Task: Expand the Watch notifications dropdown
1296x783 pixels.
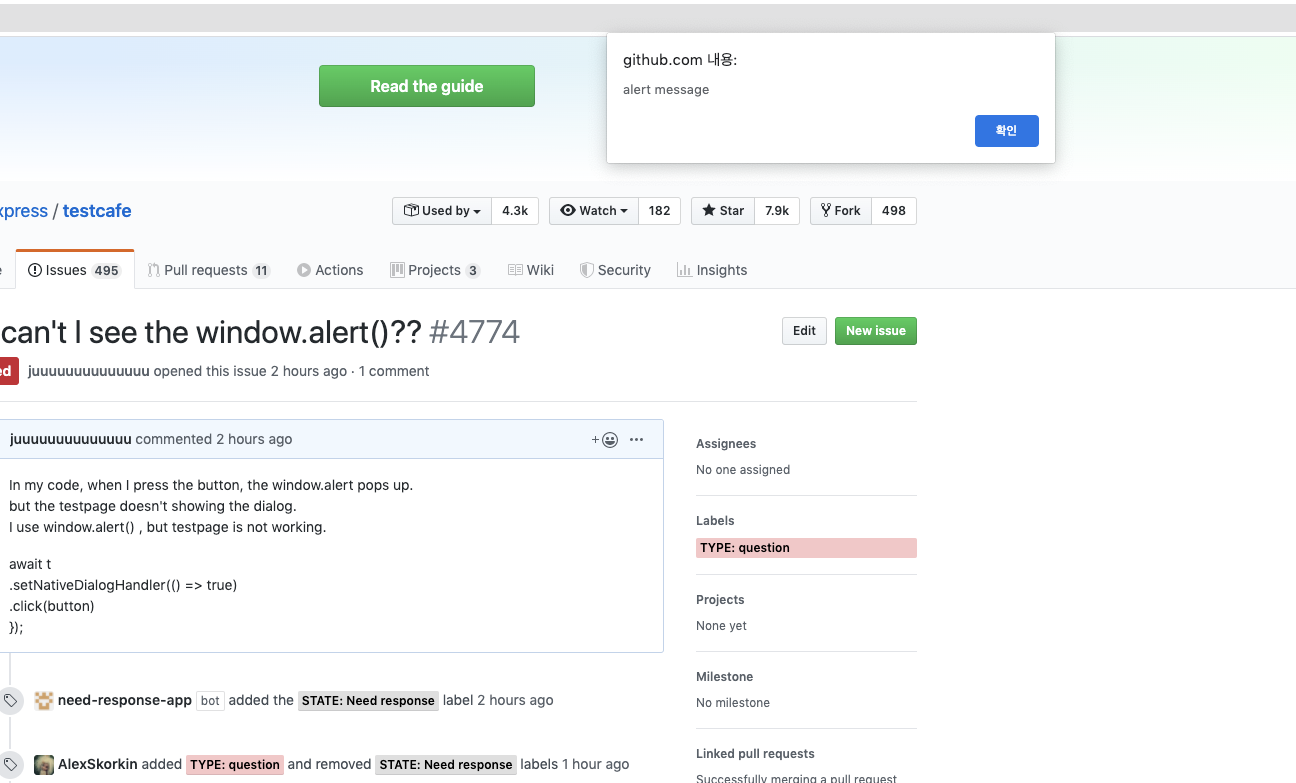Action: [x=593, y=210]
